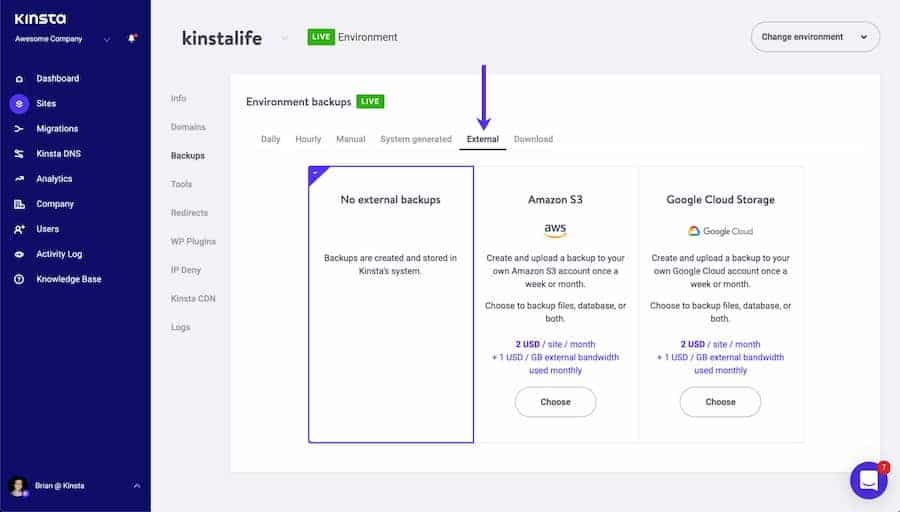Open the WP Plugins section
This screenshot has height=512, width=900.
pos(193,241)
